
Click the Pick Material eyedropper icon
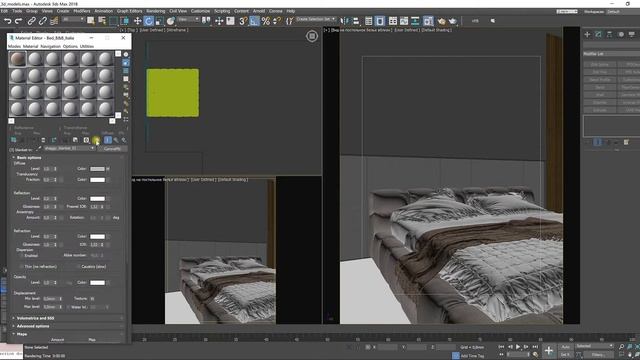click(x=39, y=149)
